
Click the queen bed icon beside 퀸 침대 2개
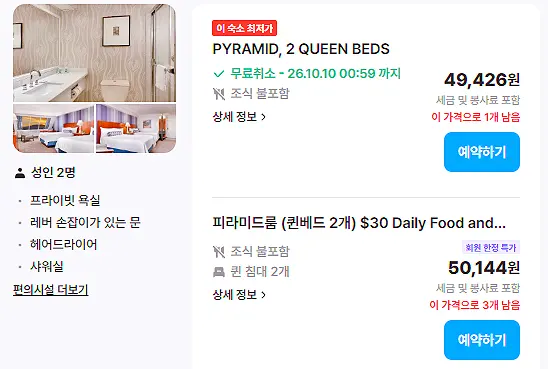point(219,272)
